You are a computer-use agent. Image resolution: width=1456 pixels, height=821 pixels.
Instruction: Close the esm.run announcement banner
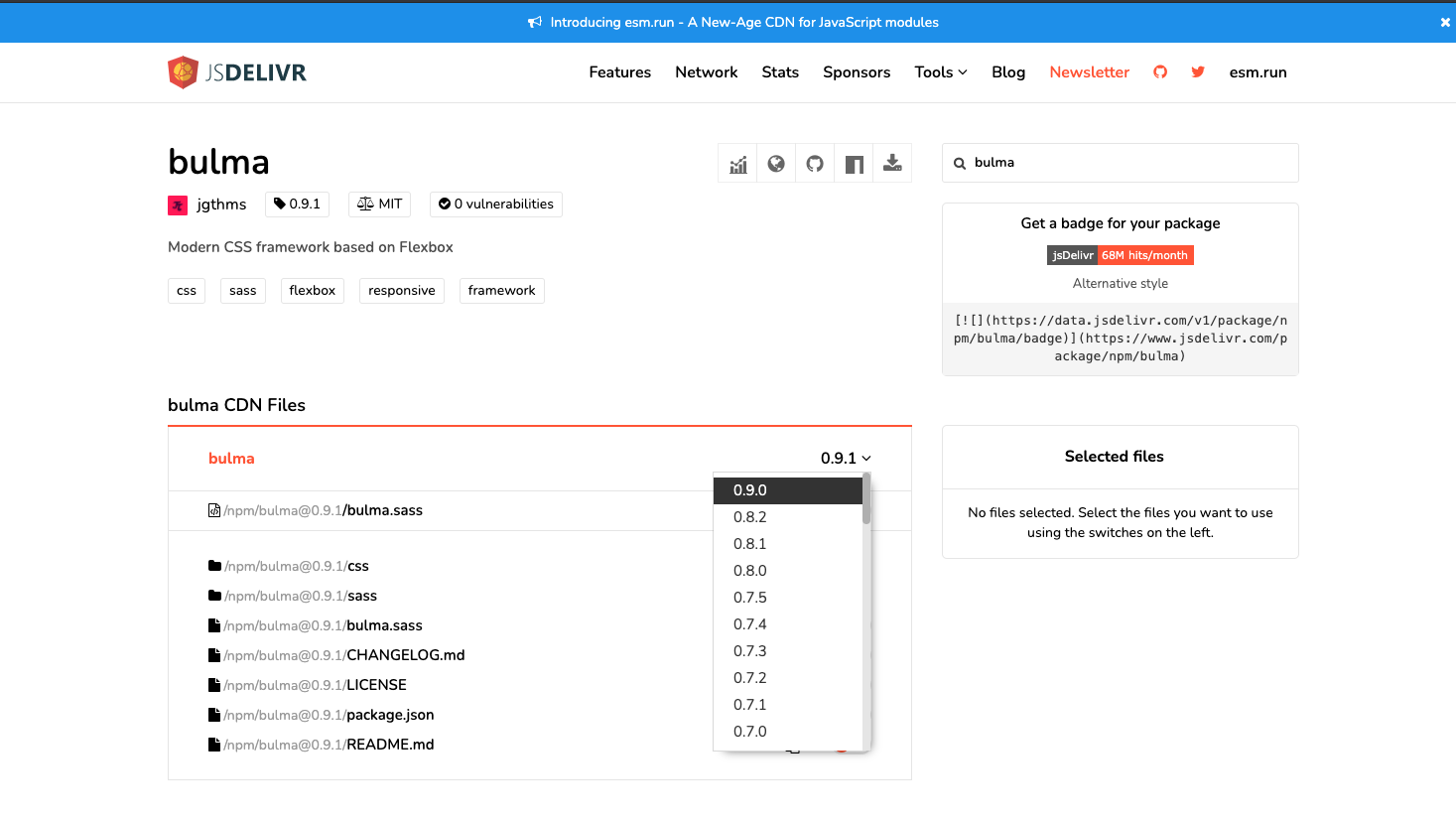(x=1445, y=22)
